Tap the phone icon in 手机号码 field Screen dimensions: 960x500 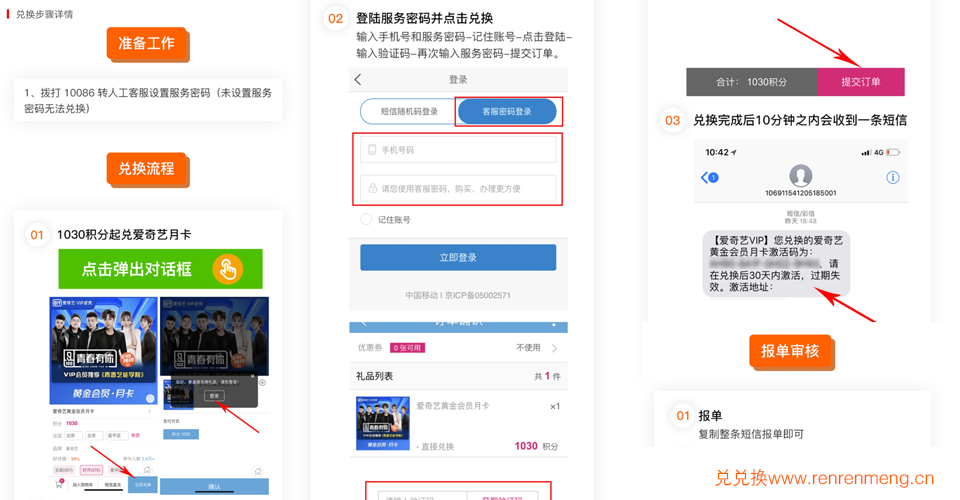[372, 150]
